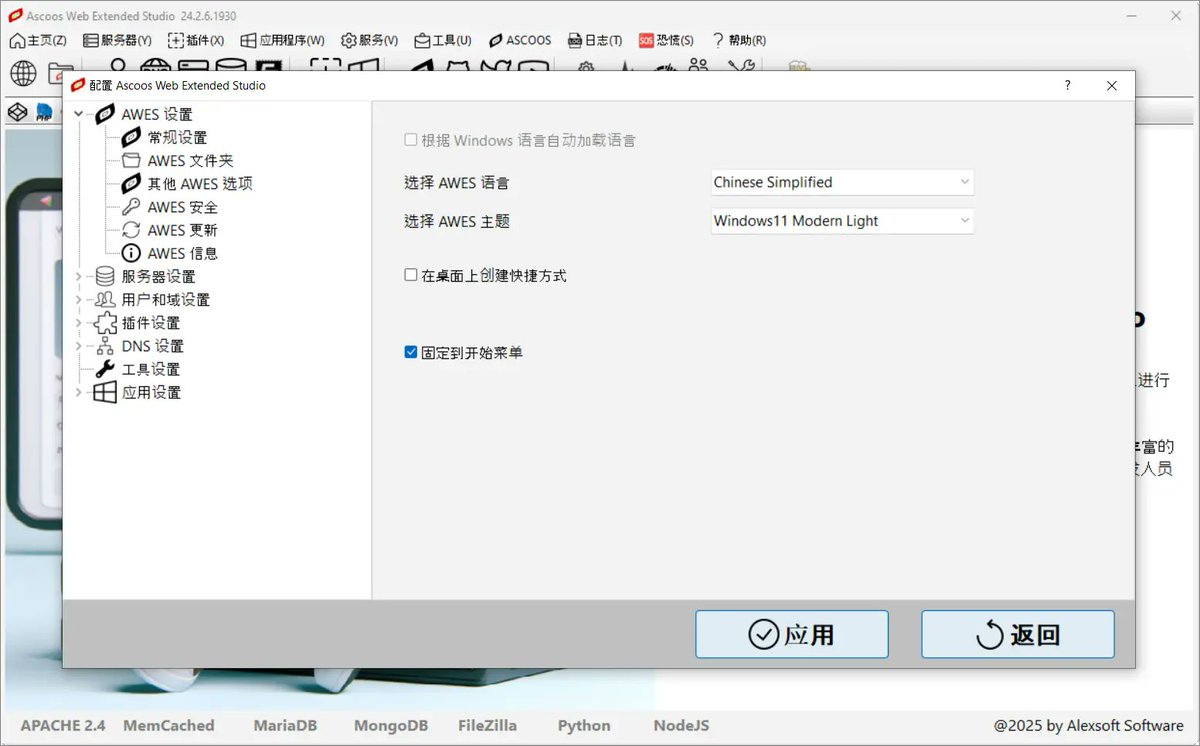Viewport: 1200px width, 746px height.
Task: Click the 返回 button
Action: [1017, 633]
